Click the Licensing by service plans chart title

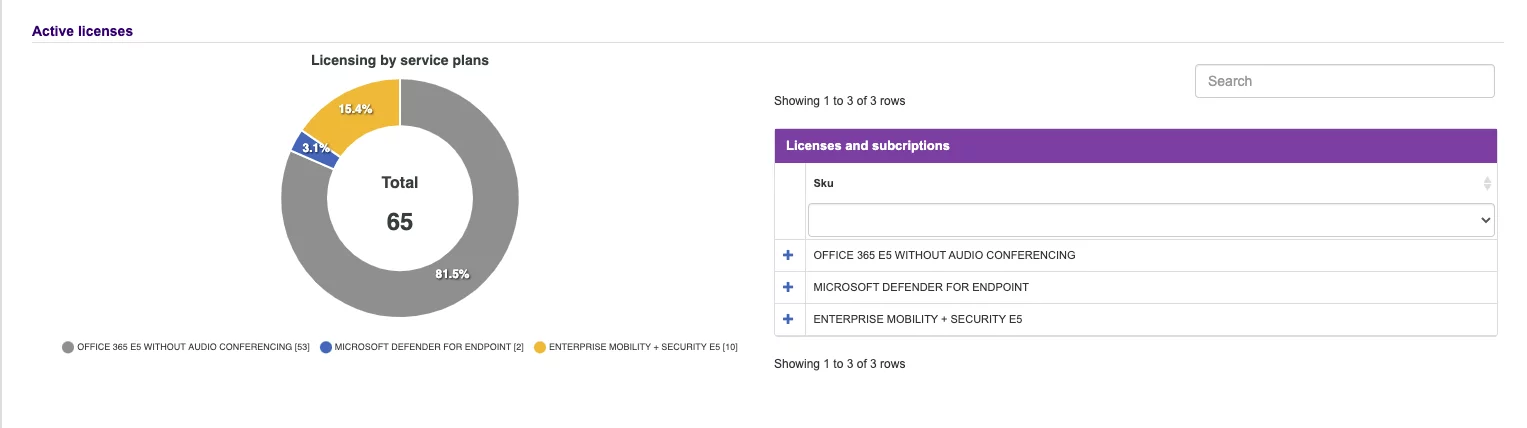(x=400, y=60)
